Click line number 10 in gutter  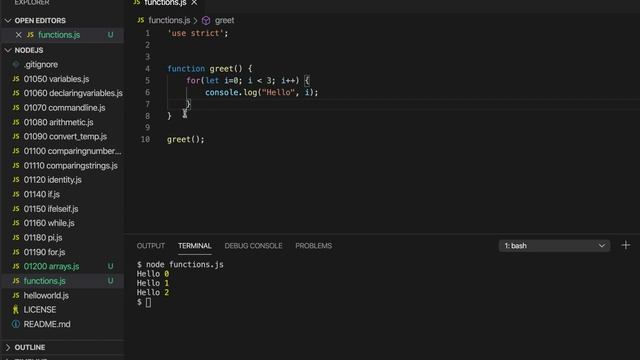click(x=145, y=139)
